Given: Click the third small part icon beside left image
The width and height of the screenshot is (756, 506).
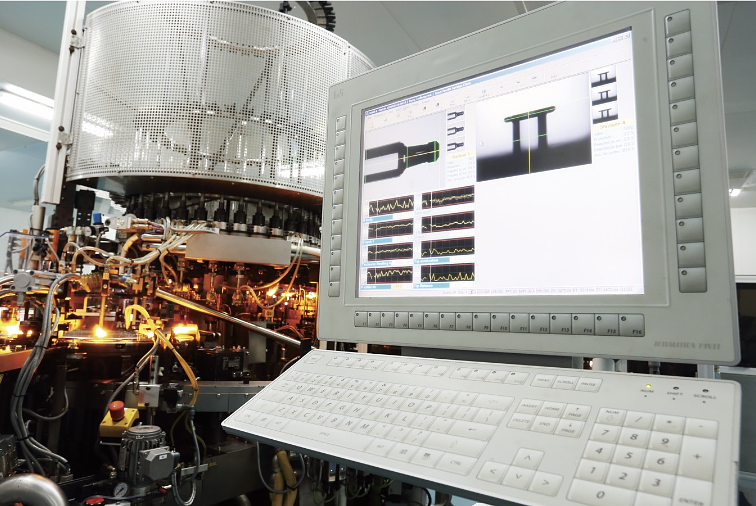Looking at the screenshot, I should 456,144.
